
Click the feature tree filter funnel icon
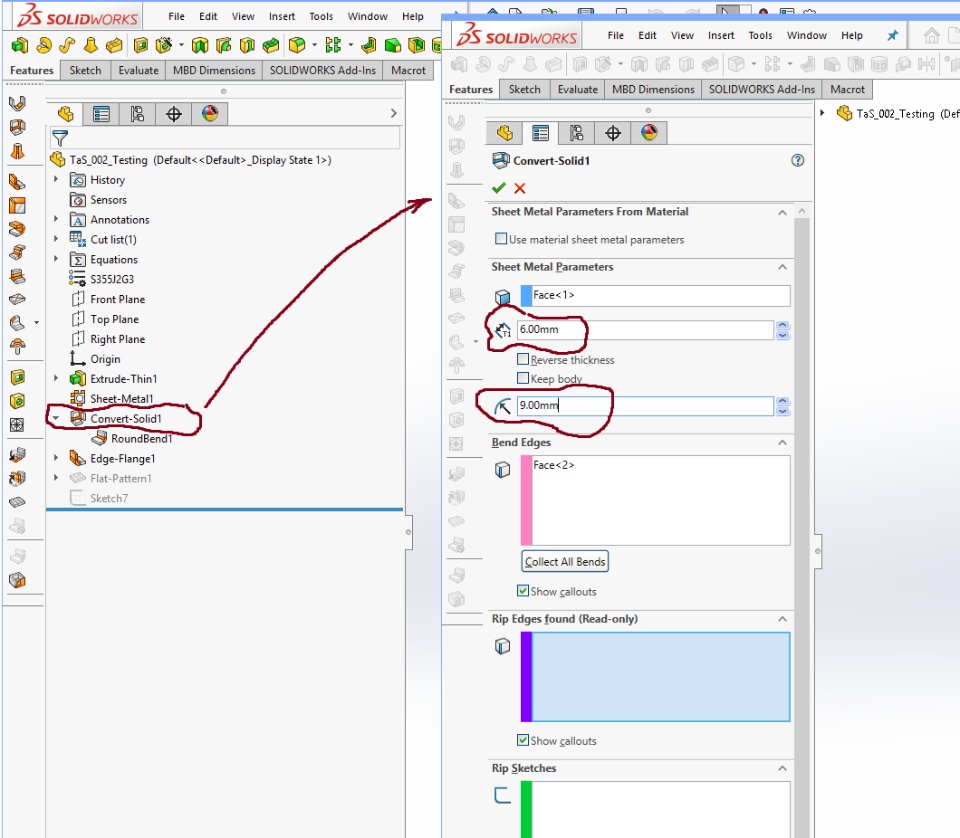point(60,138)
